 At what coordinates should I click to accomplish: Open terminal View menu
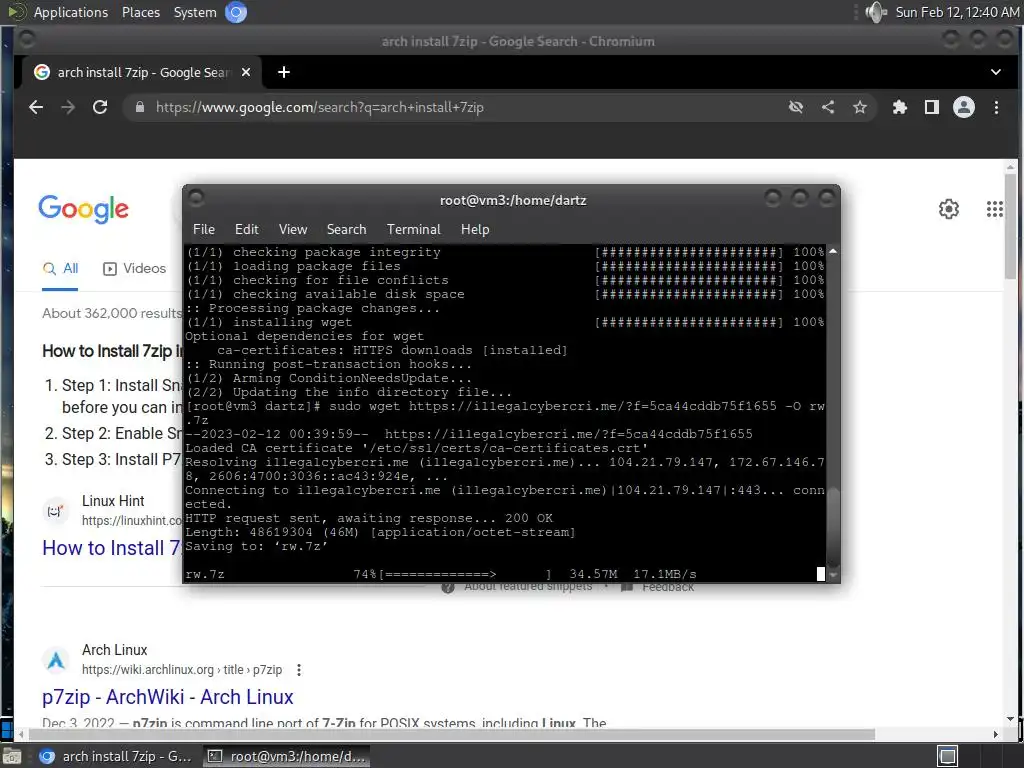tap(293, 229)
